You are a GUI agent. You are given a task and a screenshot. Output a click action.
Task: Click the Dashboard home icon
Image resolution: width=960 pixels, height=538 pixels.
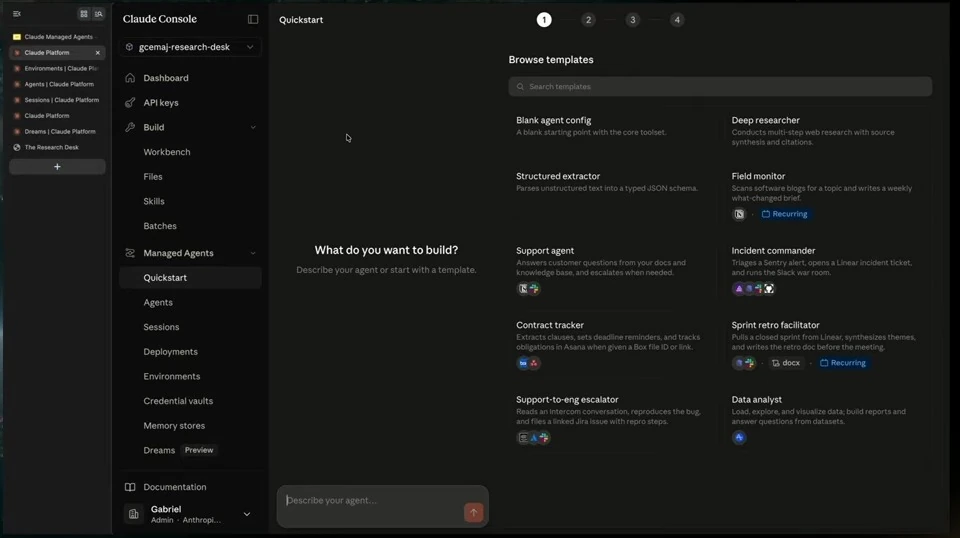coord(130,78)
